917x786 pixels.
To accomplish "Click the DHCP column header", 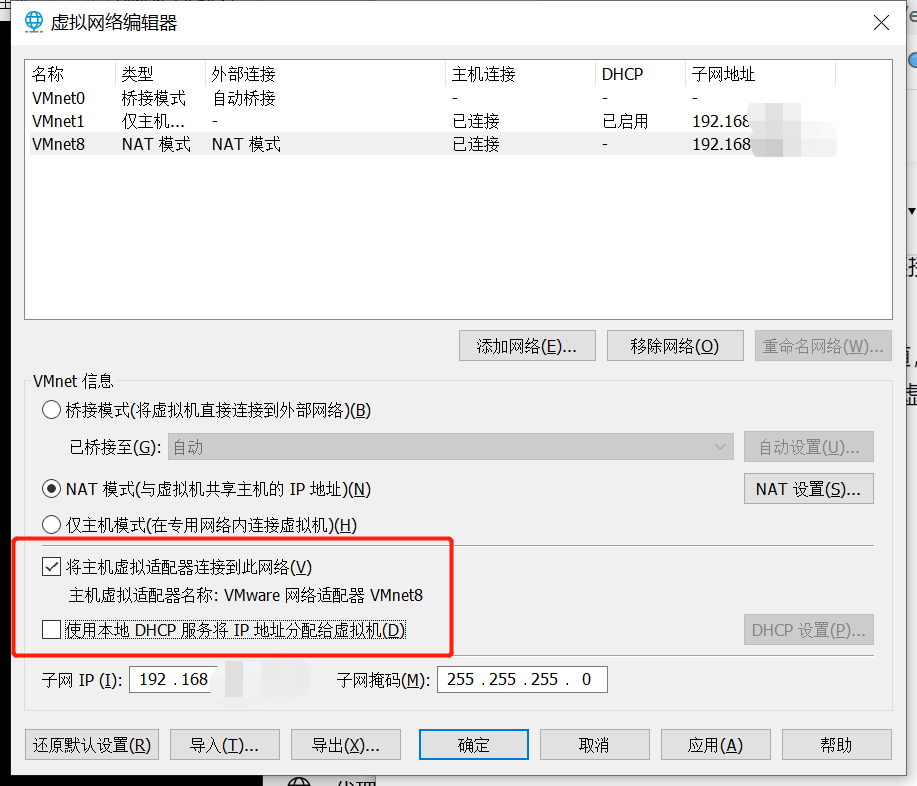I will pyautogui.click(x=640, y=74).
